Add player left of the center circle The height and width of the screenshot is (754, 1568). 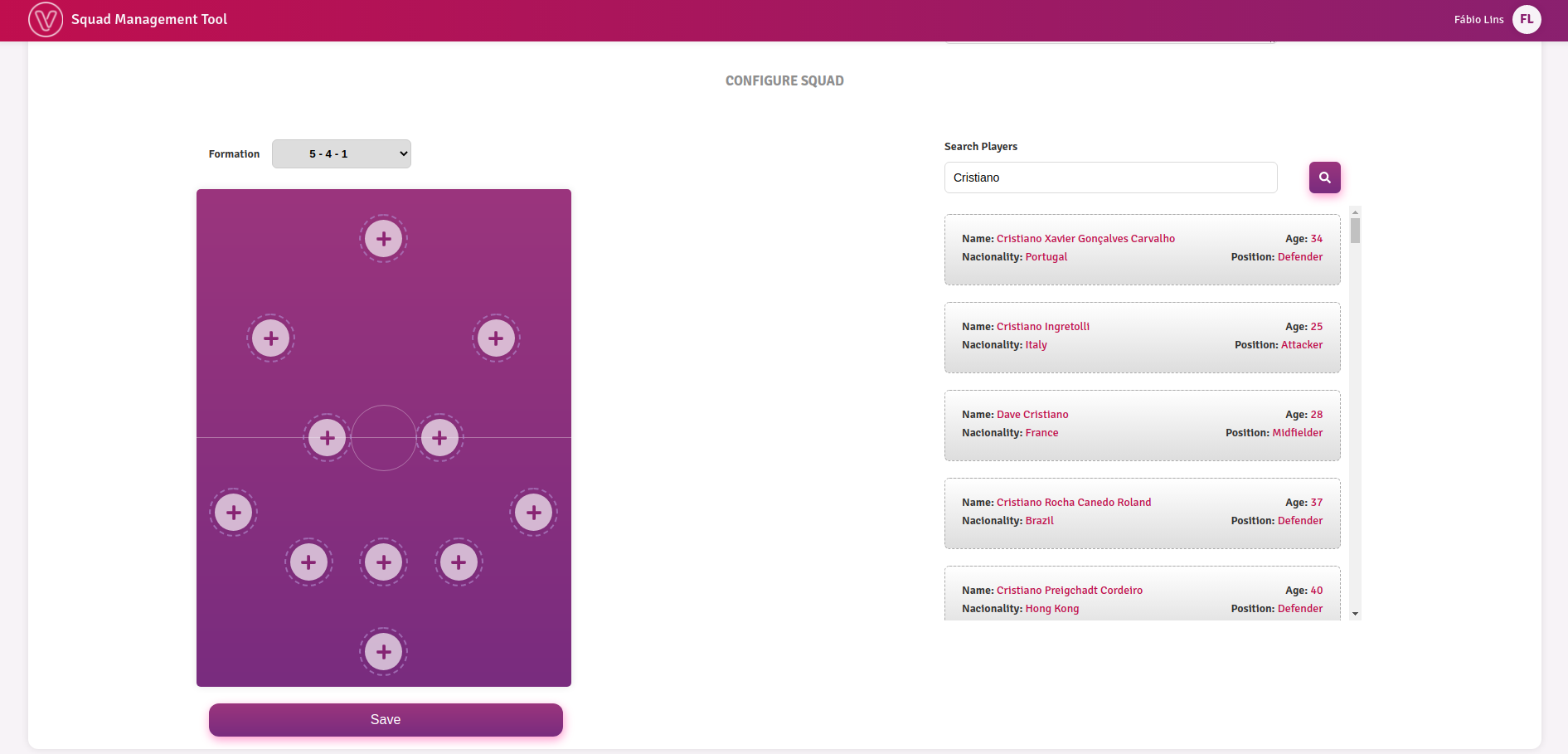tap(327, 438)
